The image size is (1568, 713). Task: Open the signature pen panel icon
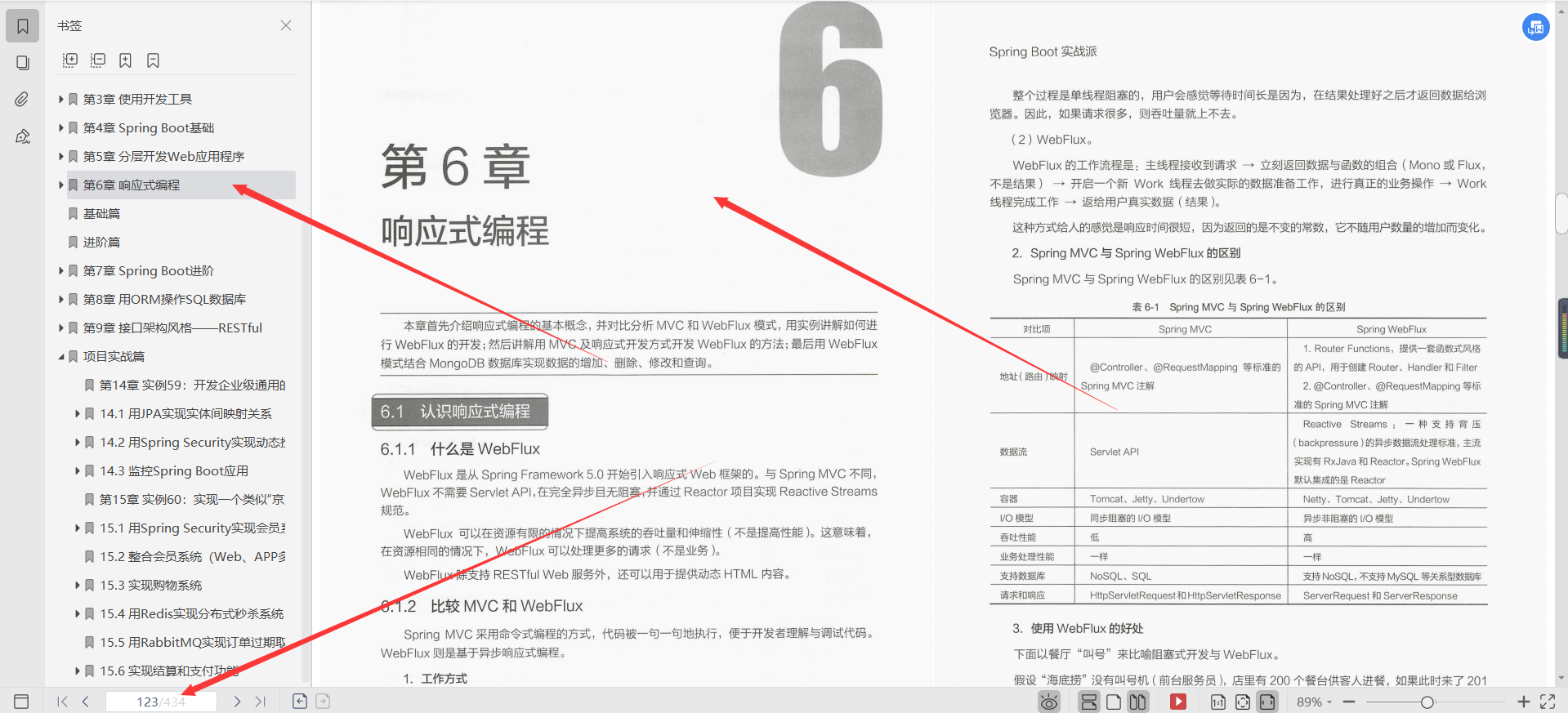tap(23, 136)
